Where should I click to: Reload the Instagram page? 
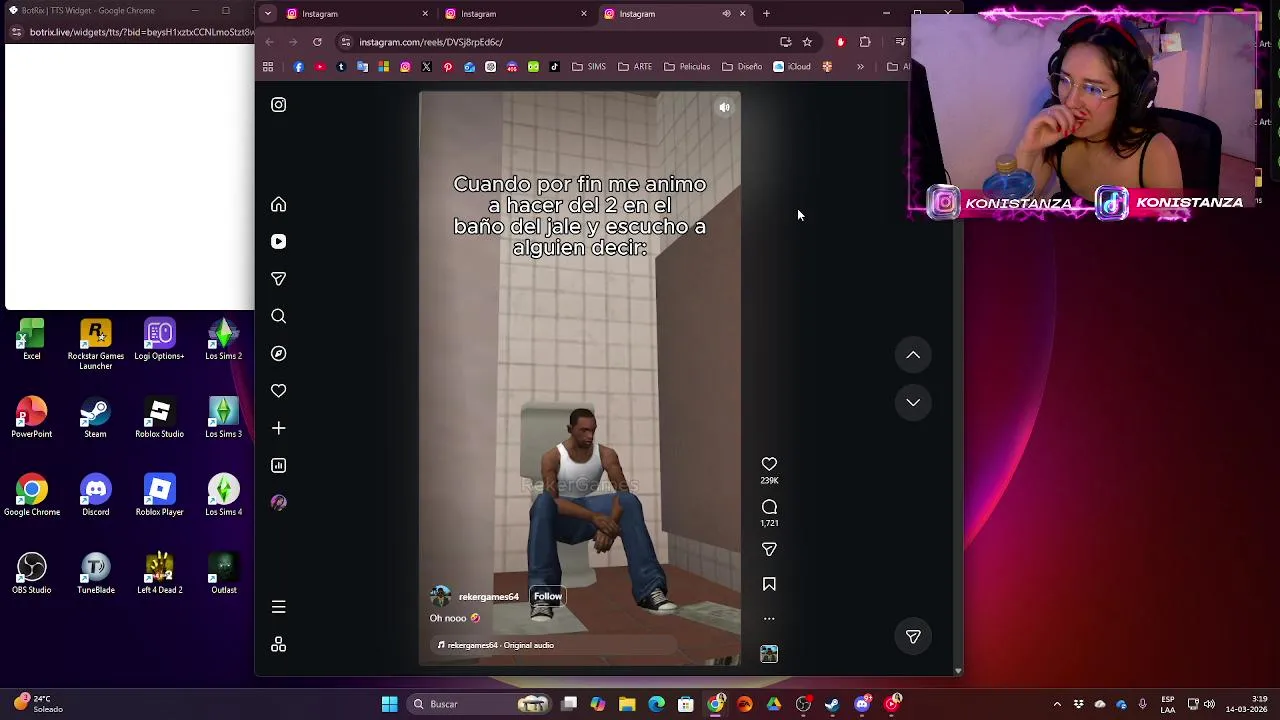click(x=317, y=42)
